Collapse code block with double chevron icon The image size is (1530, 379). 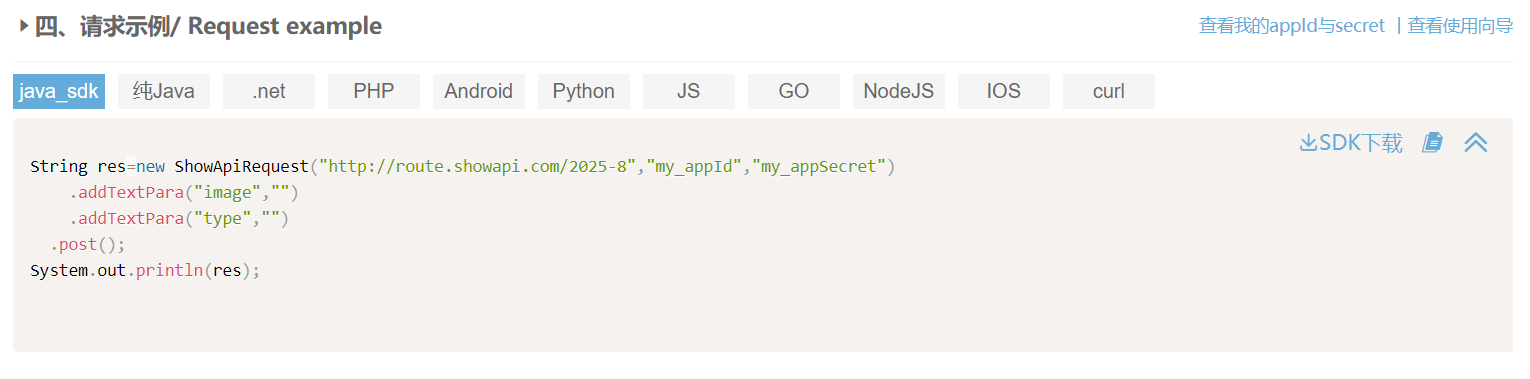pos(1476,143)
